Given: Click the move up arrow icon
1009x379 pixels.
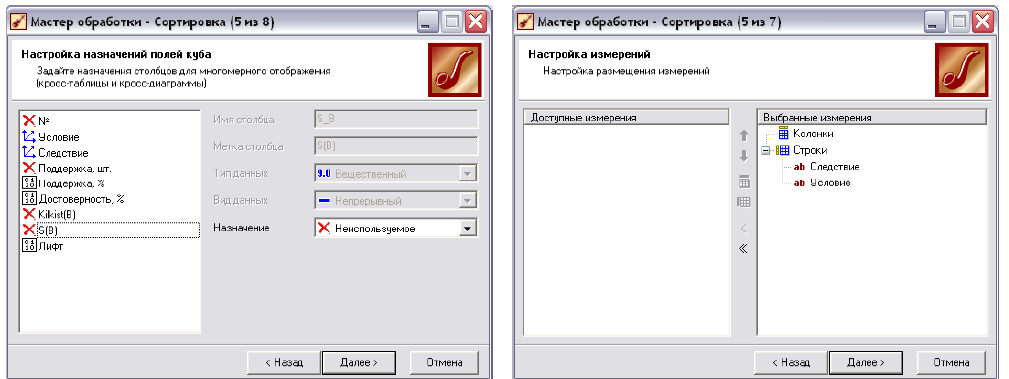Looking at the screenshot, I should 744,136.
